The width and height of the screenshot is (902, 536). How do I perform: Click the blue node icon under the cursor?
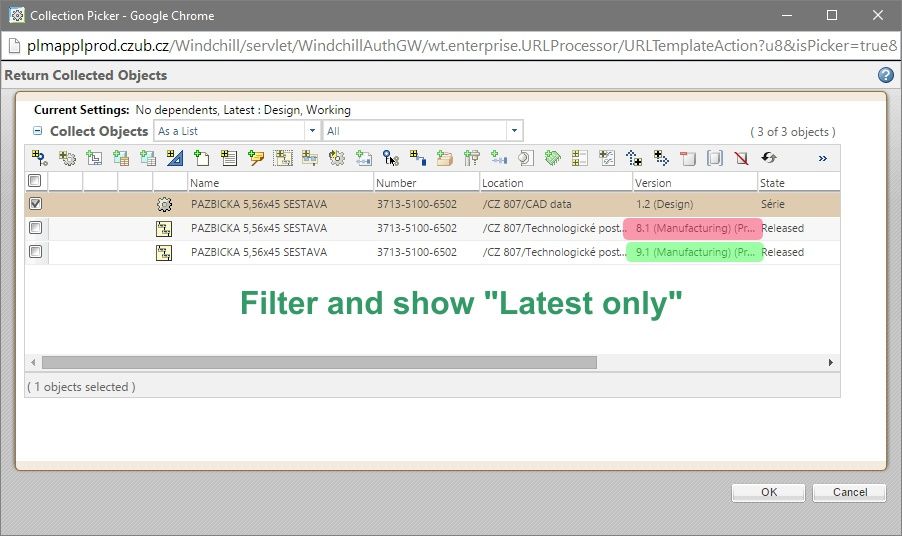[x=391, y=158]
